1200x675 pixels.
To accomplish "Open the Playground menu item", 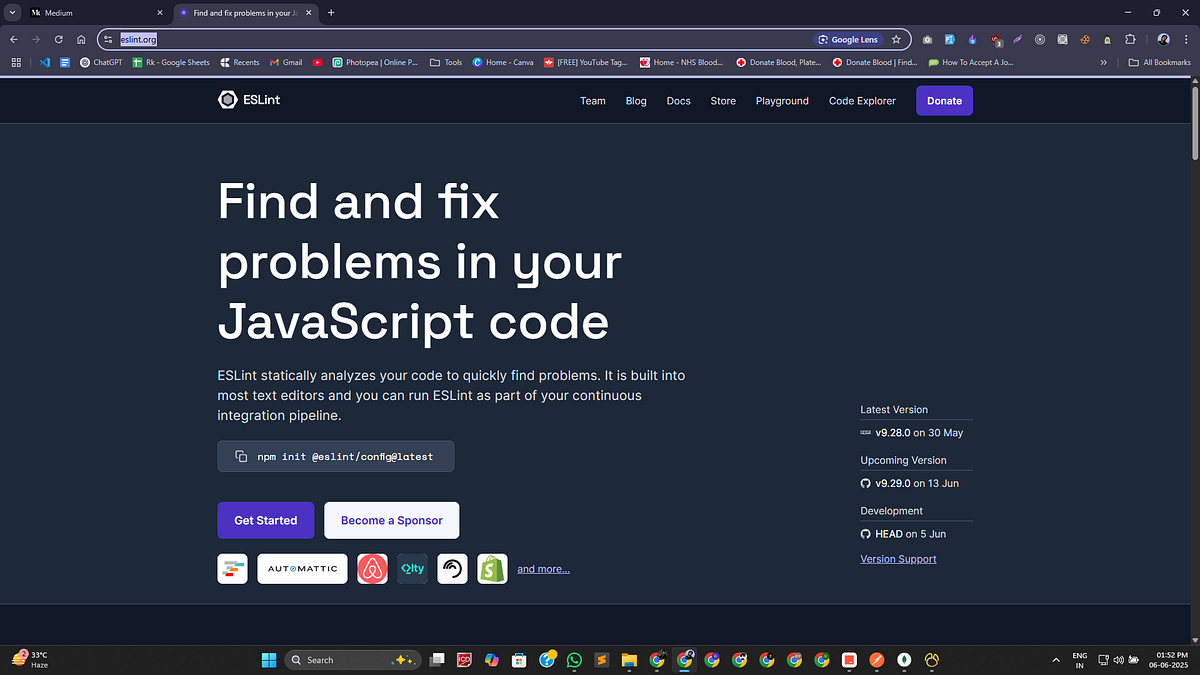I will (x=782, y=100).
